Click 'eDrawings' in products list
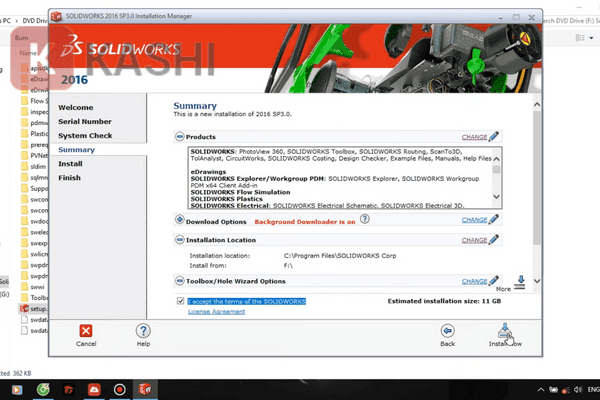Screen dimensions: 600x400 click(208, 172)
